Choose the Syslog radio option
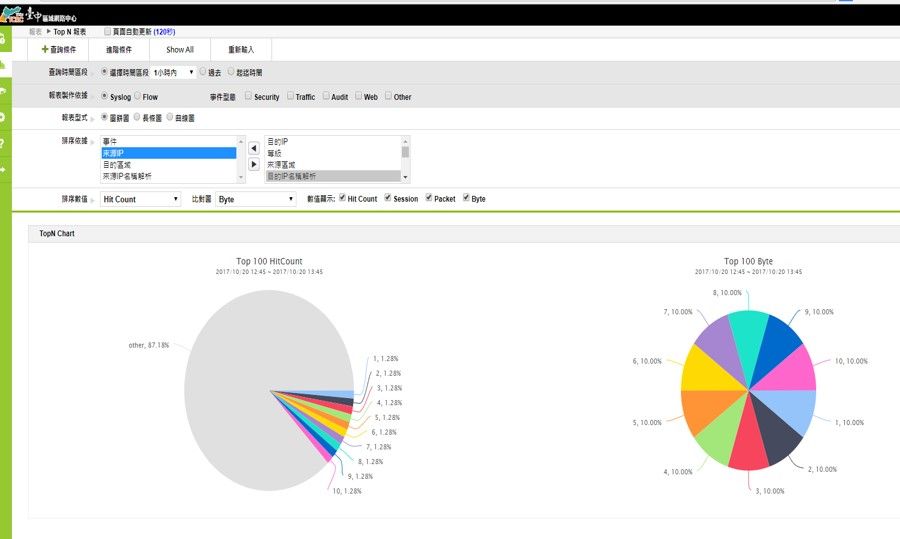Viewport: 900px width, 539px height. (x=104, y=96)
